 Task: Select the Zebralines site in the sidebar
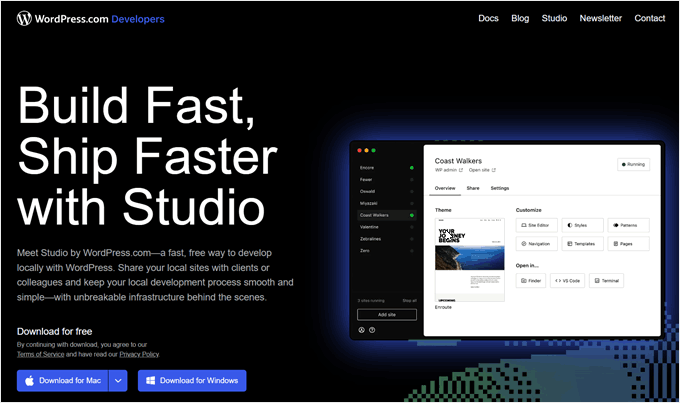coord(386,239)
